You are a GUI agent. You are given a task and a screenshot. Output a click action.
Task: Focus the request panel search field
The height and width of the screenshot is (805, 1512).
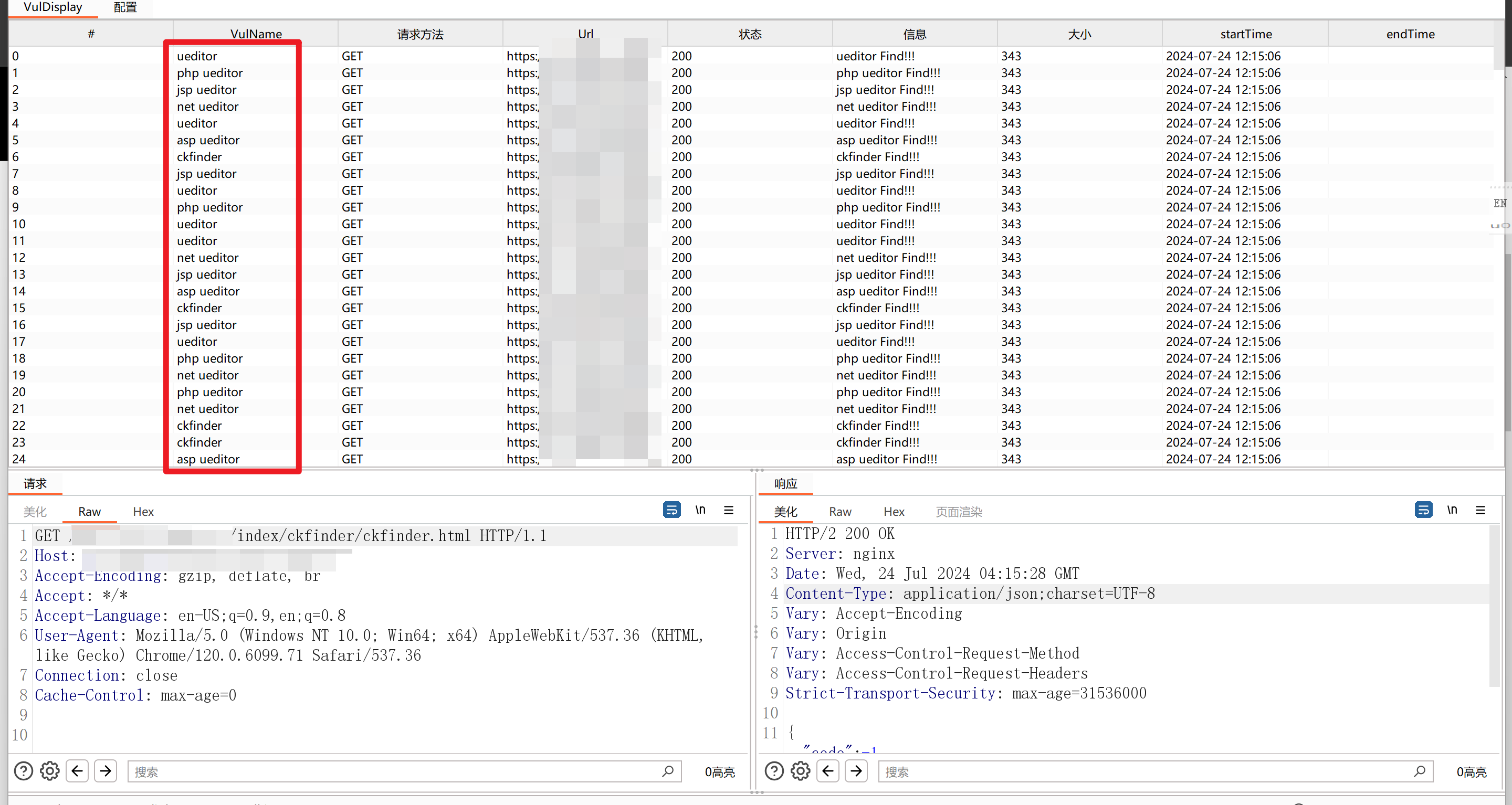pyautogui.click(x=404, y=771)
